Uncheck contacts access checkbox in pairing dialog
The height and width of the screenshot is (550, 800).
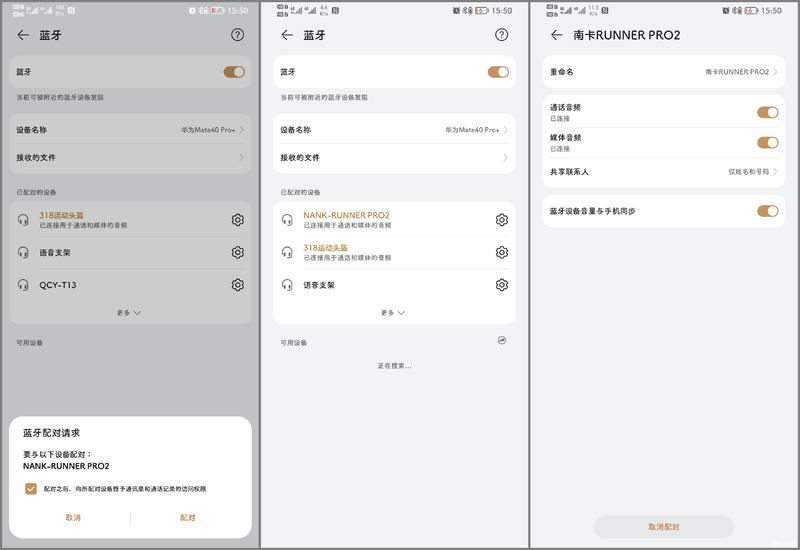click(x=31, y=489)
